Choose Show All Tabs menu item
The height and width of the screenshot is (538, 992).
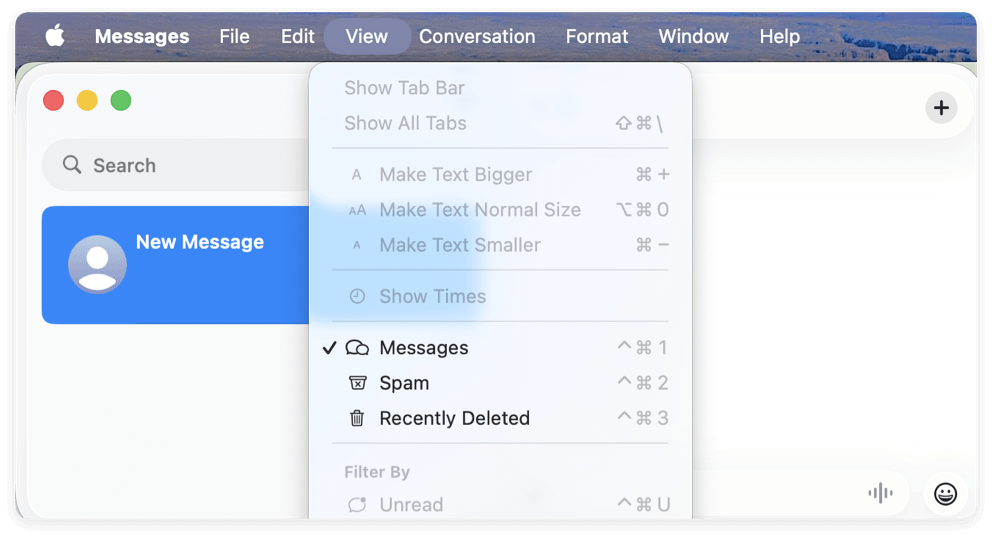pyautogui.click(x=500, y=123)
